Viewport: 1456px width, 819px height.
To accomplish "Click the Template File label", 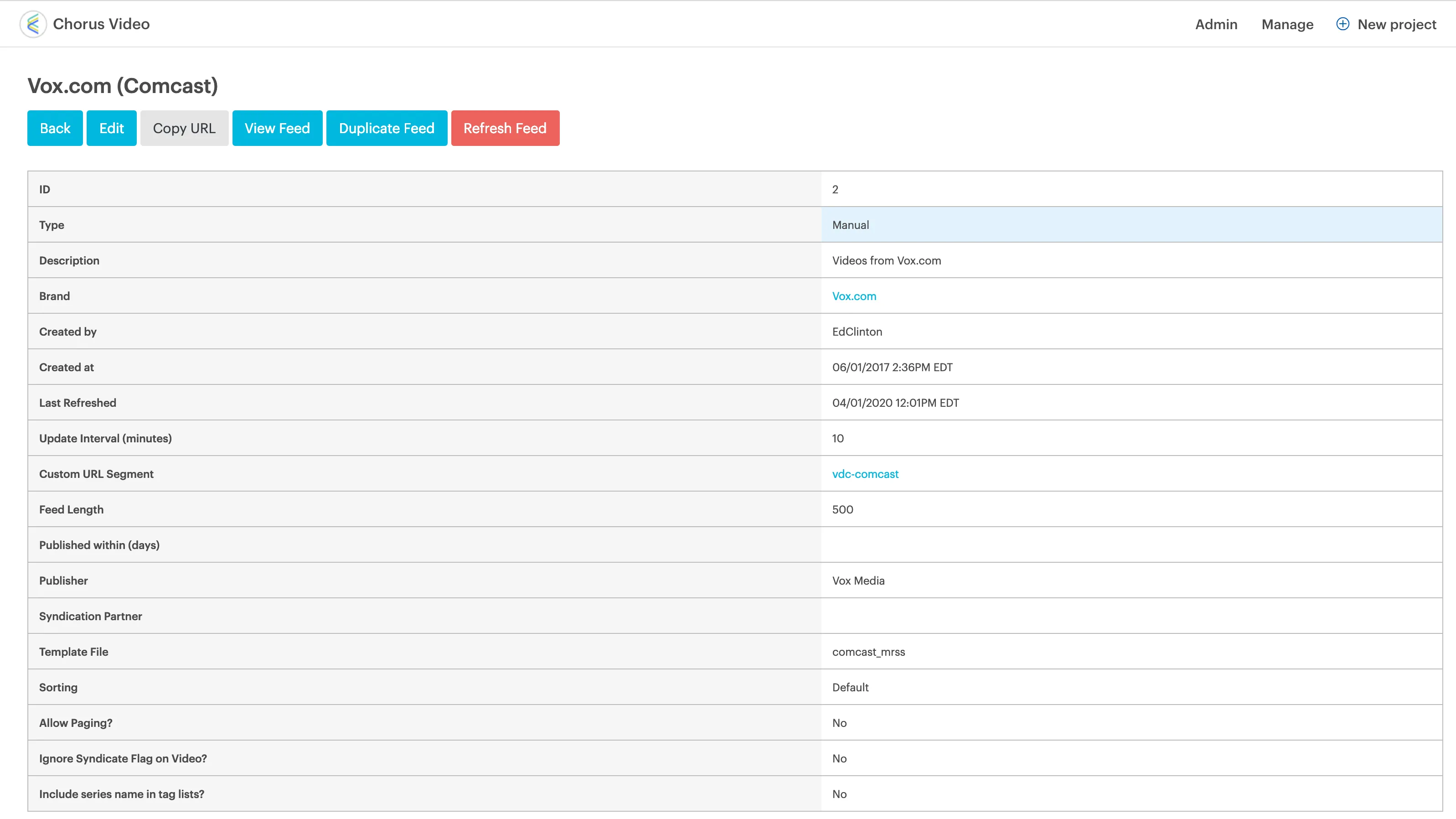I will coord(73,652).
